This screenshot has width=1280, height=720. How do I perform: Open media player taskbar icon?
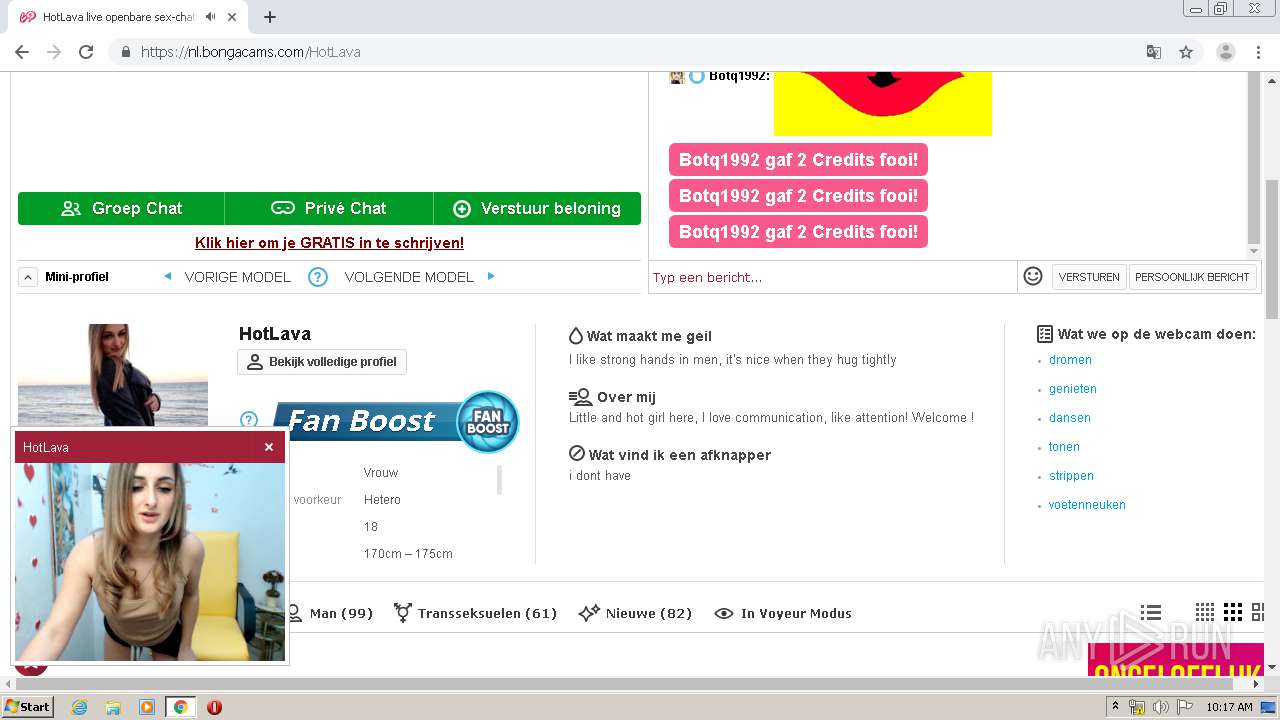[146, 707]
